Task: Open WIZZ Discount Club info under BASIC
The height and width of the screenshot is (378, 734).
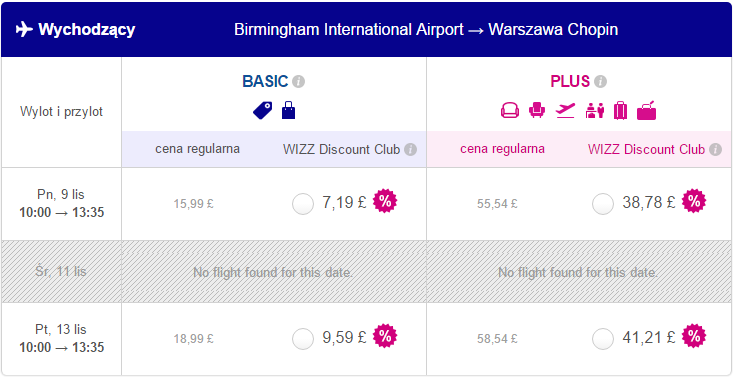Action: tap(411, 150)
